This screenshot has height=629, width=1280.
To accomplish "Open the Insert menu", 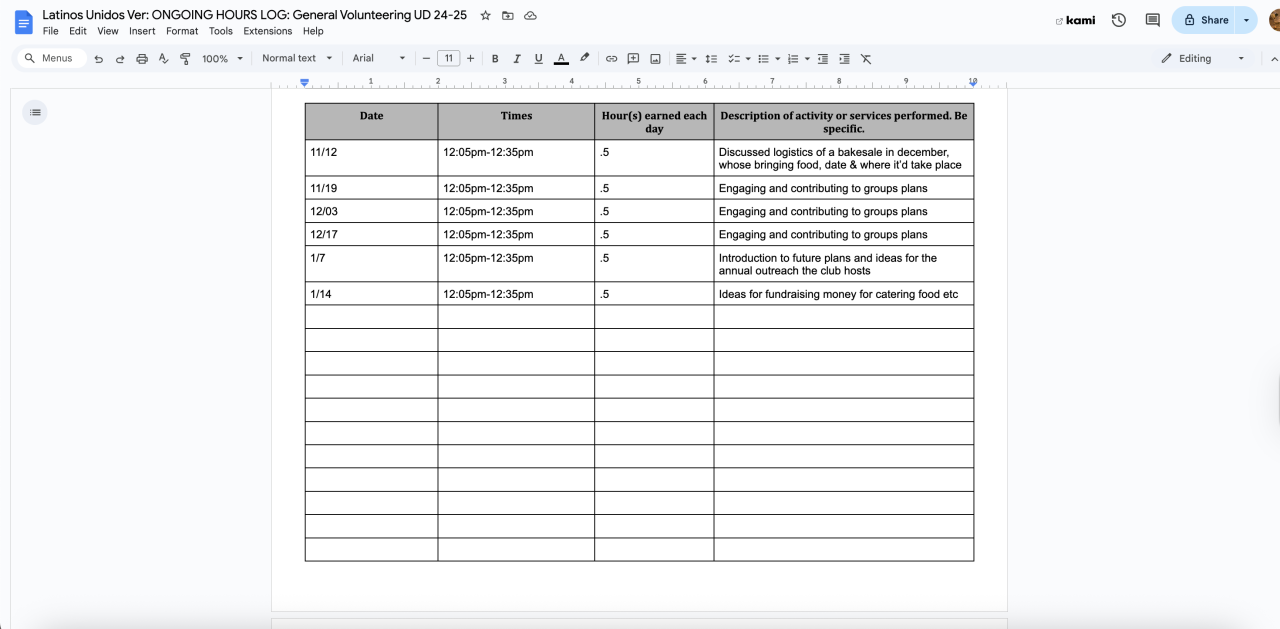I will pos(142,31).
